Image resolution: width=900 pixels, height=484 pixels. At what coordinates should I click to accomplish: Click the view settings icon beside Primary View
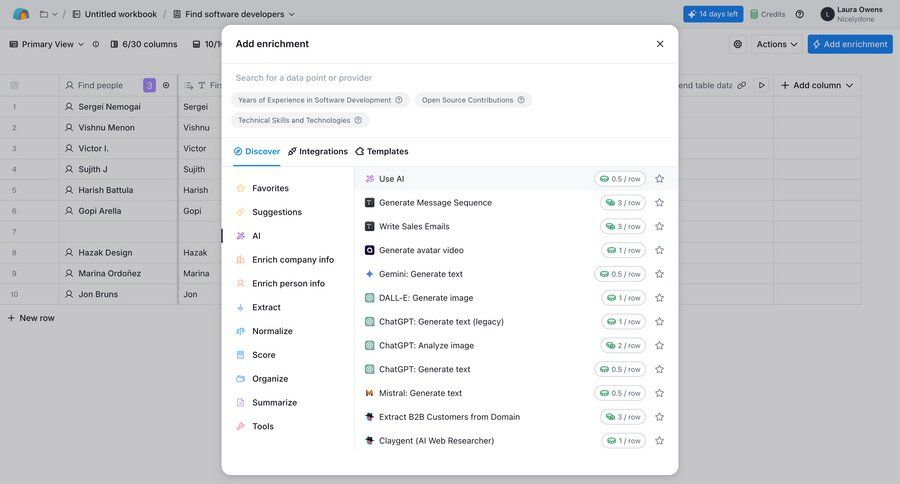pos(96,44)
